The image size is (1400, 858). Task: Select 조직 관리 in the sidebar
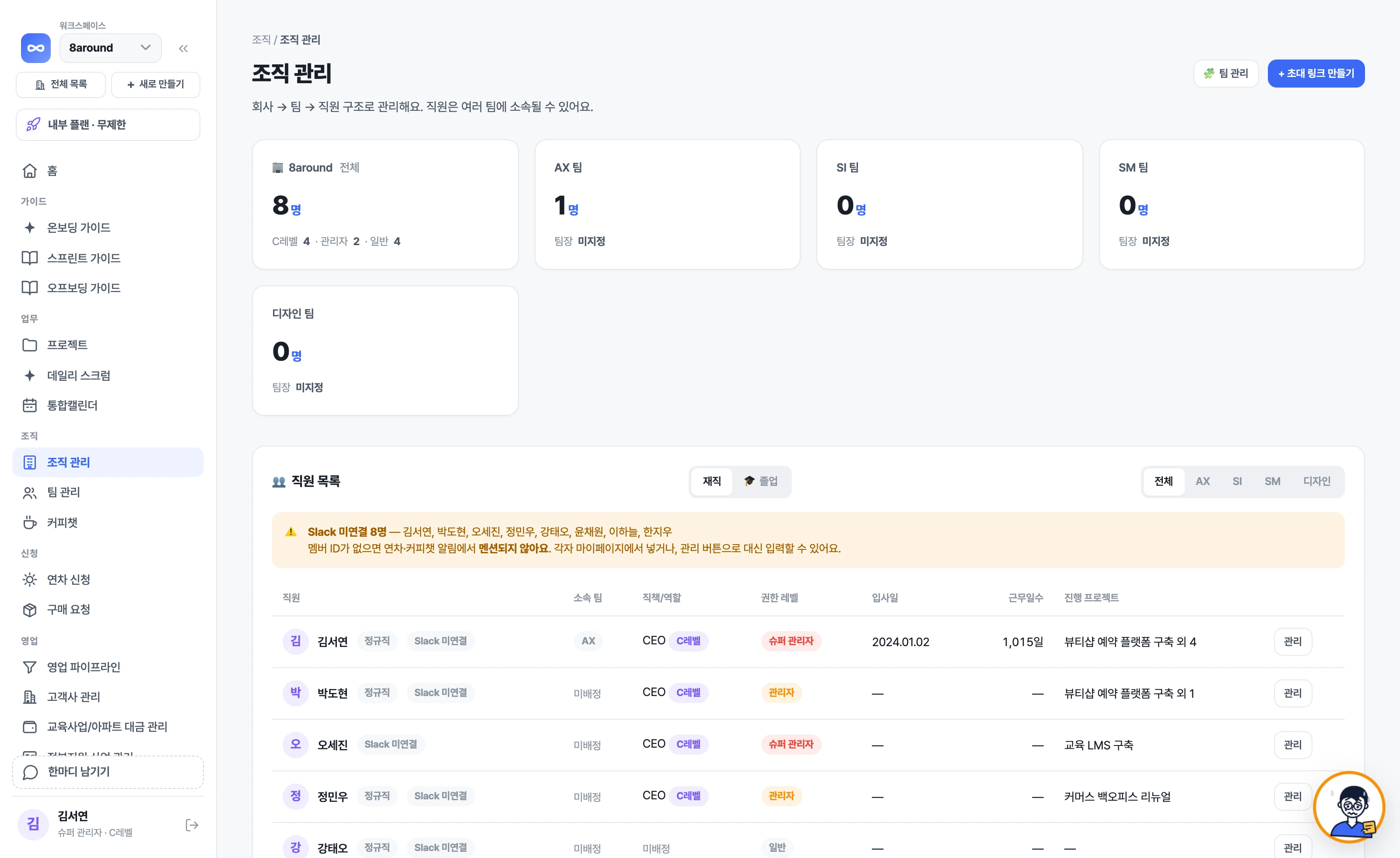click(108, 462)
